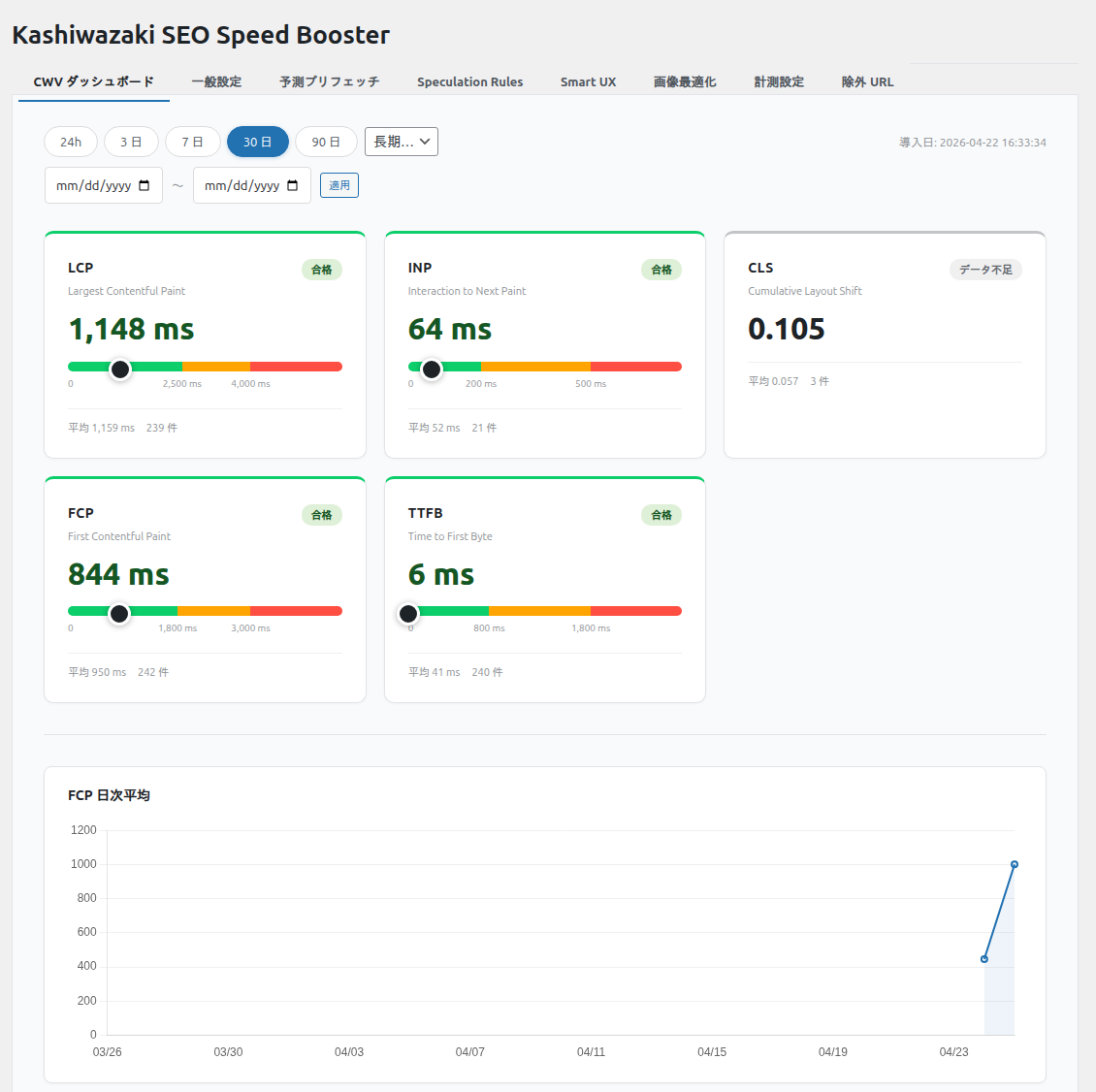Click the TTFB gauge marker

coord(408,613)
